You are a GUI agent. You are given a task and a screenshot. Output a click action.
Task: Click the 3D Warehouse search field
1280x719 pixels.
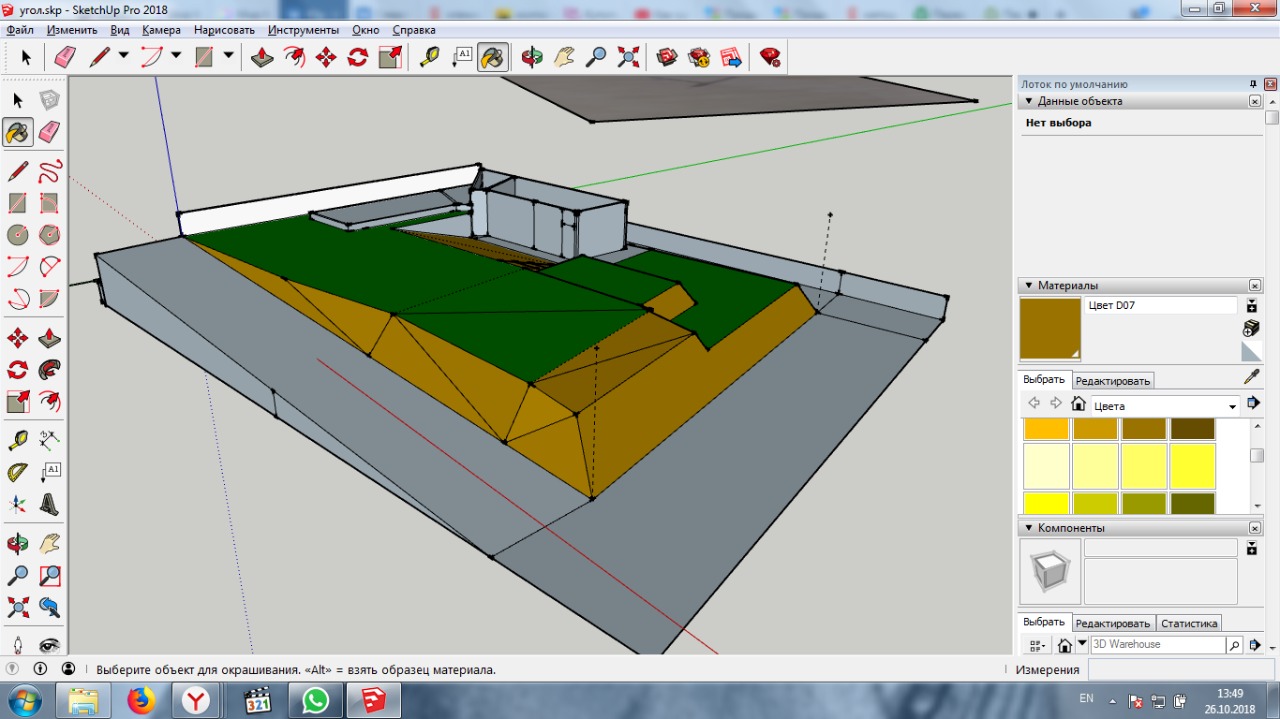point(1157,645)
